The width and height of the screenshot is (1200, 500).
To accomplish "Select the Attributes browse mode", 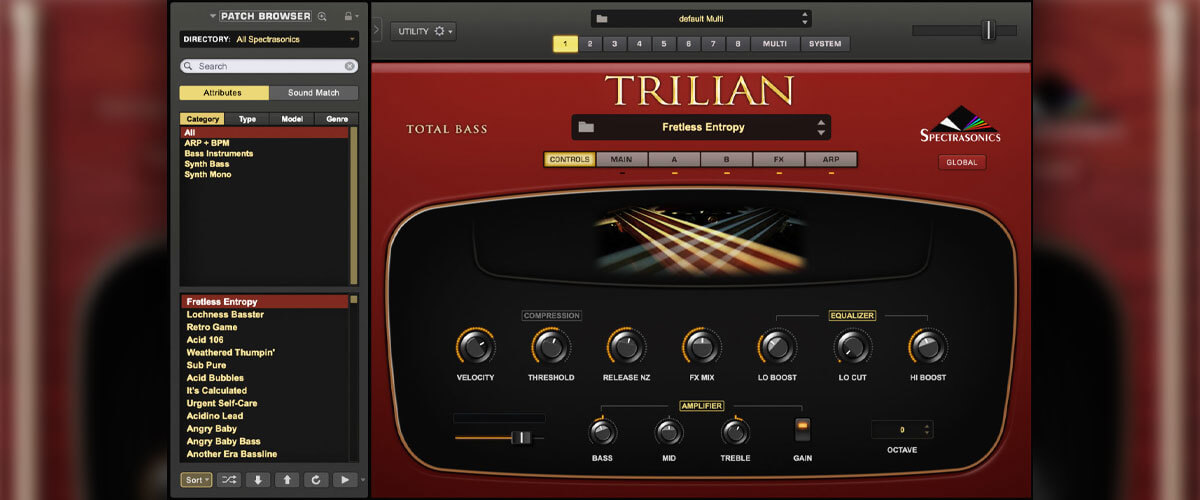I will (x=224, y=92).
